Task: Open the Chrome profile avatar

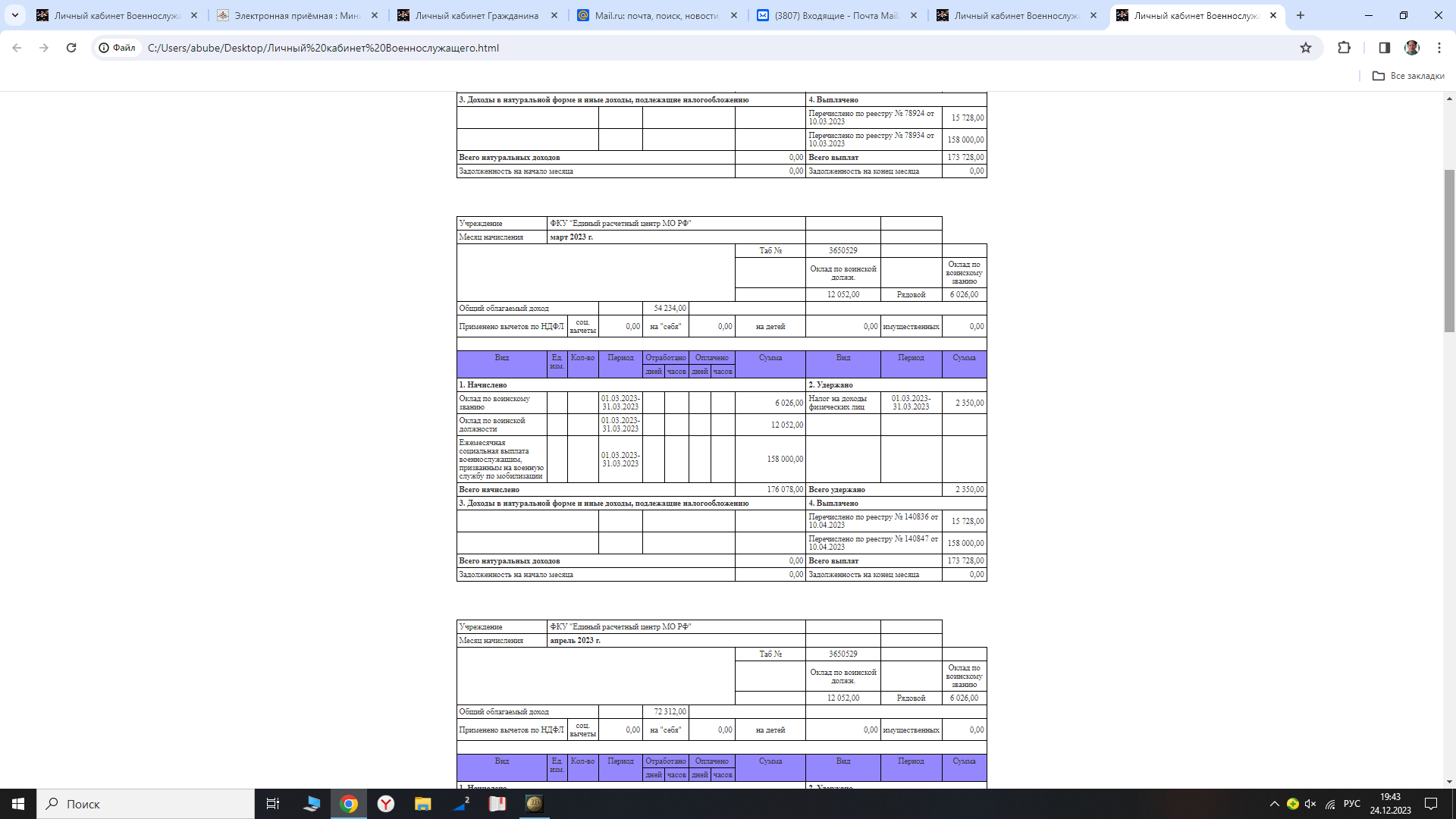Action: coord(1411,48)
